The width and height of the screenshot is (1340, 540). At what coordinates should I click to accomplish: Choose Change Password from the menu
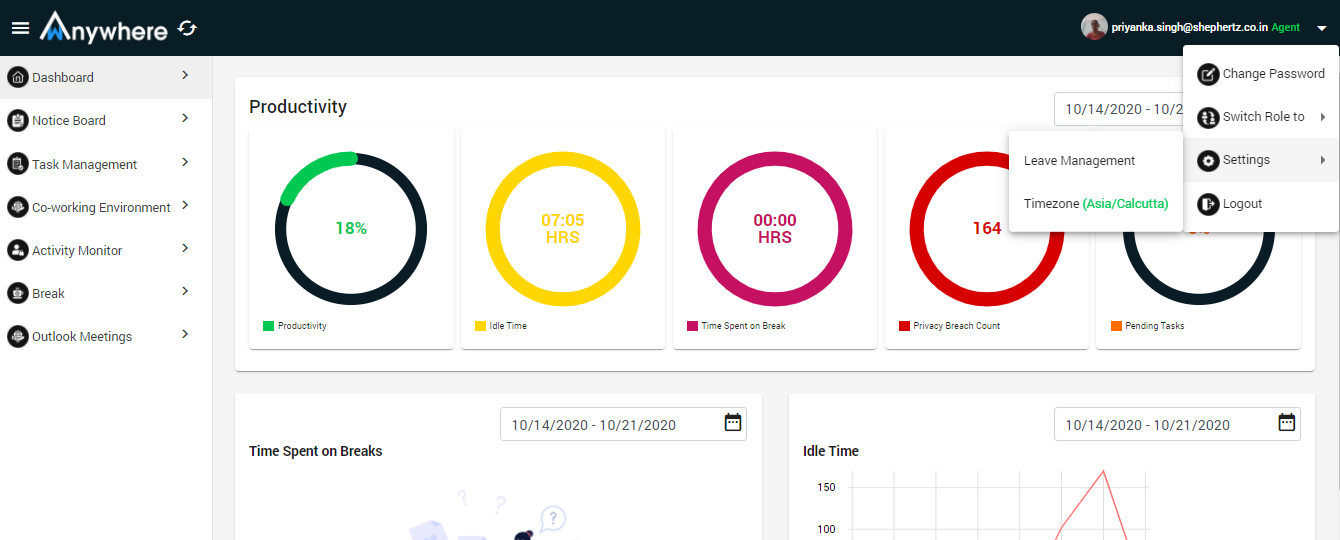pyautogui.click(x=1261, y=74)
